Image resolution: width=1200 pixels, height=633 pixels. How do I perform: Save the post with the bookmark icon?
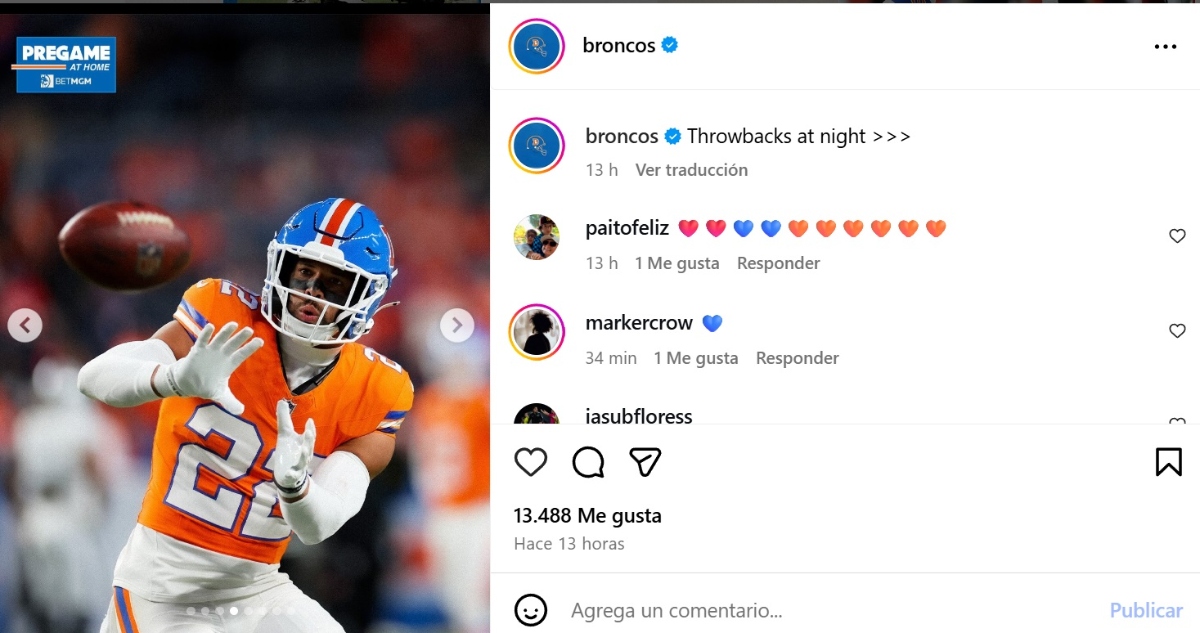click(1168, 461)
